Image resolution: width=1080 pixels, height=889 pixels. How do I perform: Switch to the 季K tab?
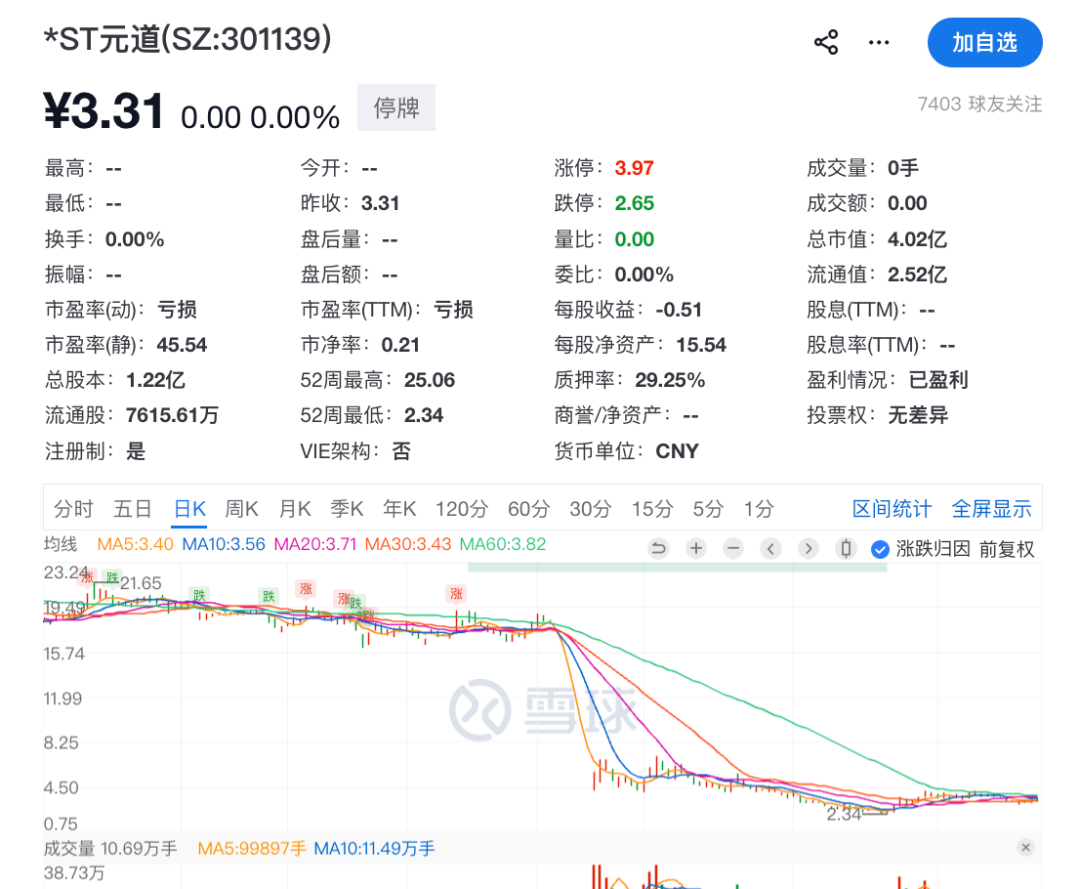pos(347,509)
